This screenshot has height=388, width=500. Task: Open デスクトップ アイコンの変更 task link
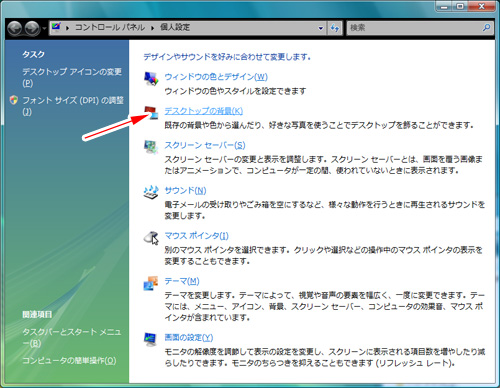point(72,77)
